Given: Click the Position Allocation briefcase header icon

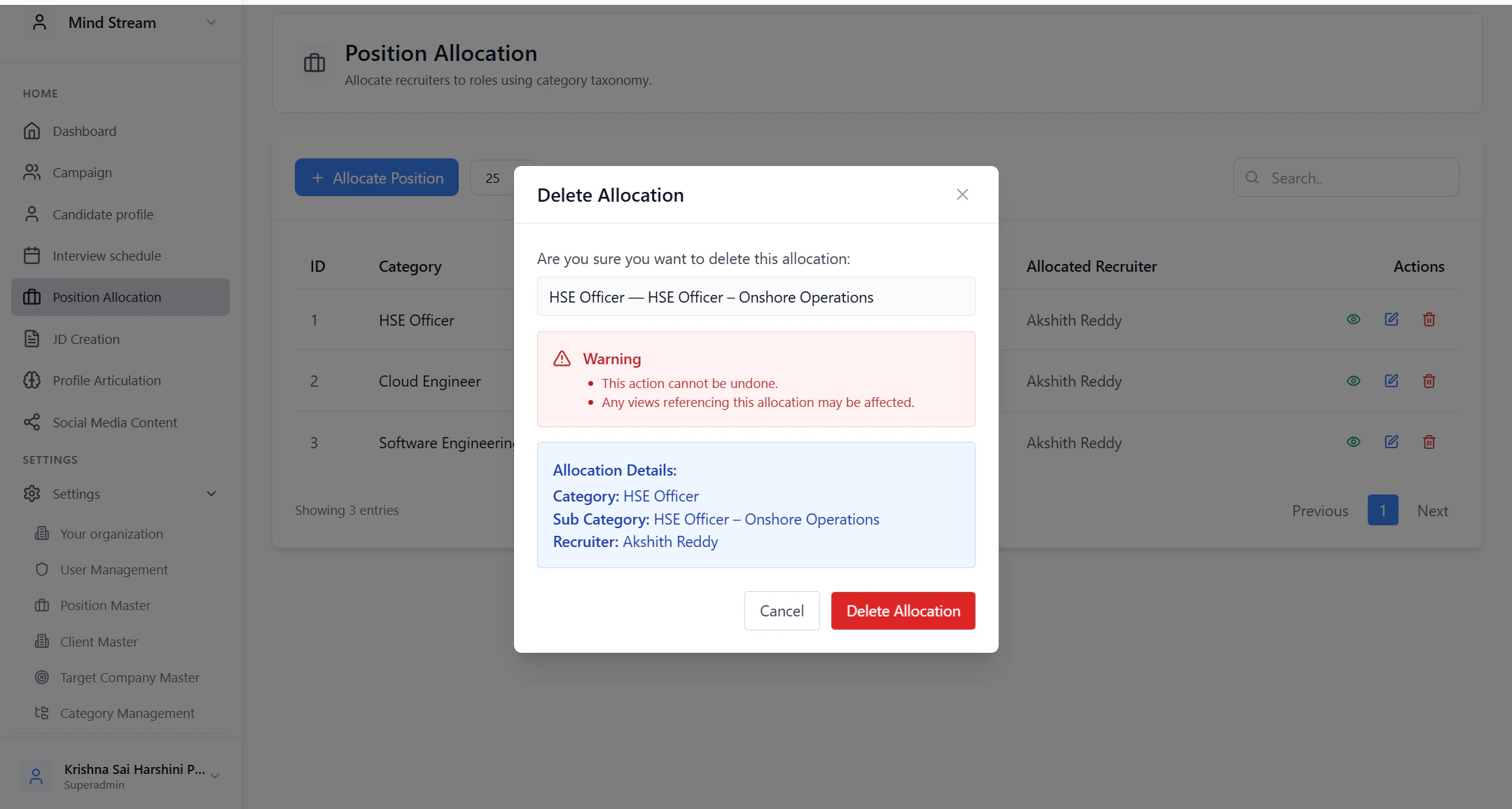Looking at the screenshot, I should pos(314,63).
